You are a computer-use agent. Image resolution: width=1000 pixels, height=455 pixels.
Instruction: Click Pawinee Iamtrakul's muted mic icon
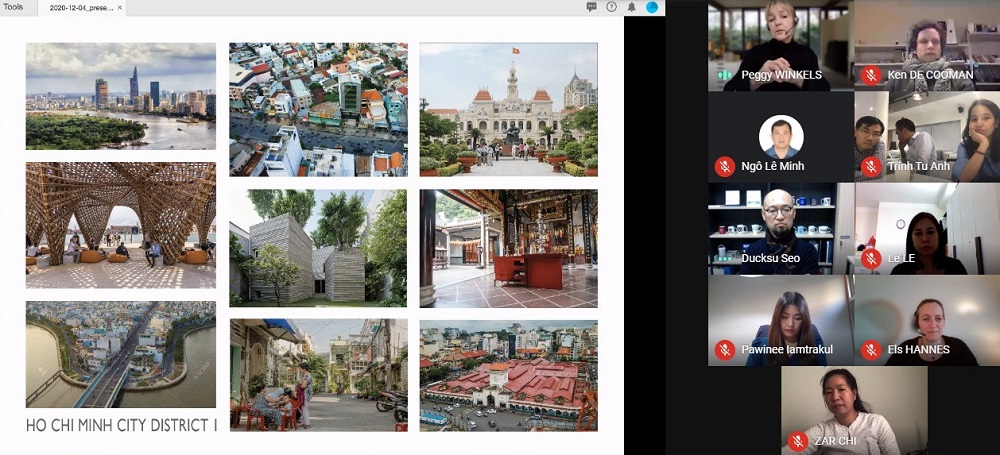(725, 350)
